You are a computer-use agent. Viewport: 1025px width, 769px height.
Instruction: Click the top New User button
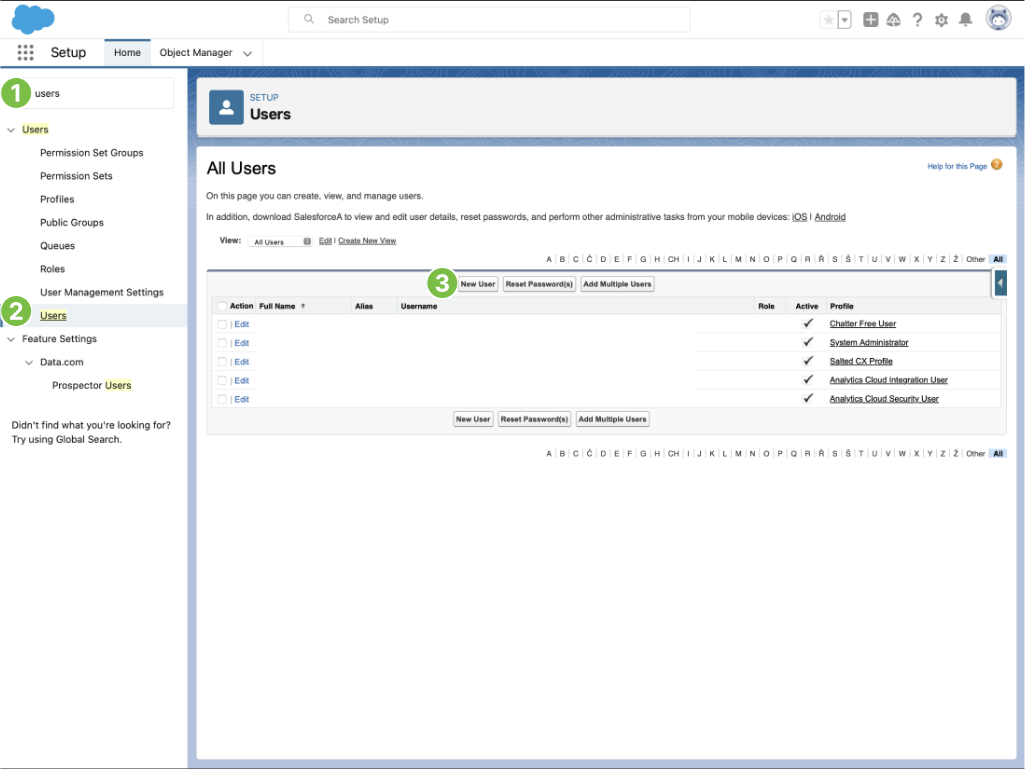(x=477, y=284)
